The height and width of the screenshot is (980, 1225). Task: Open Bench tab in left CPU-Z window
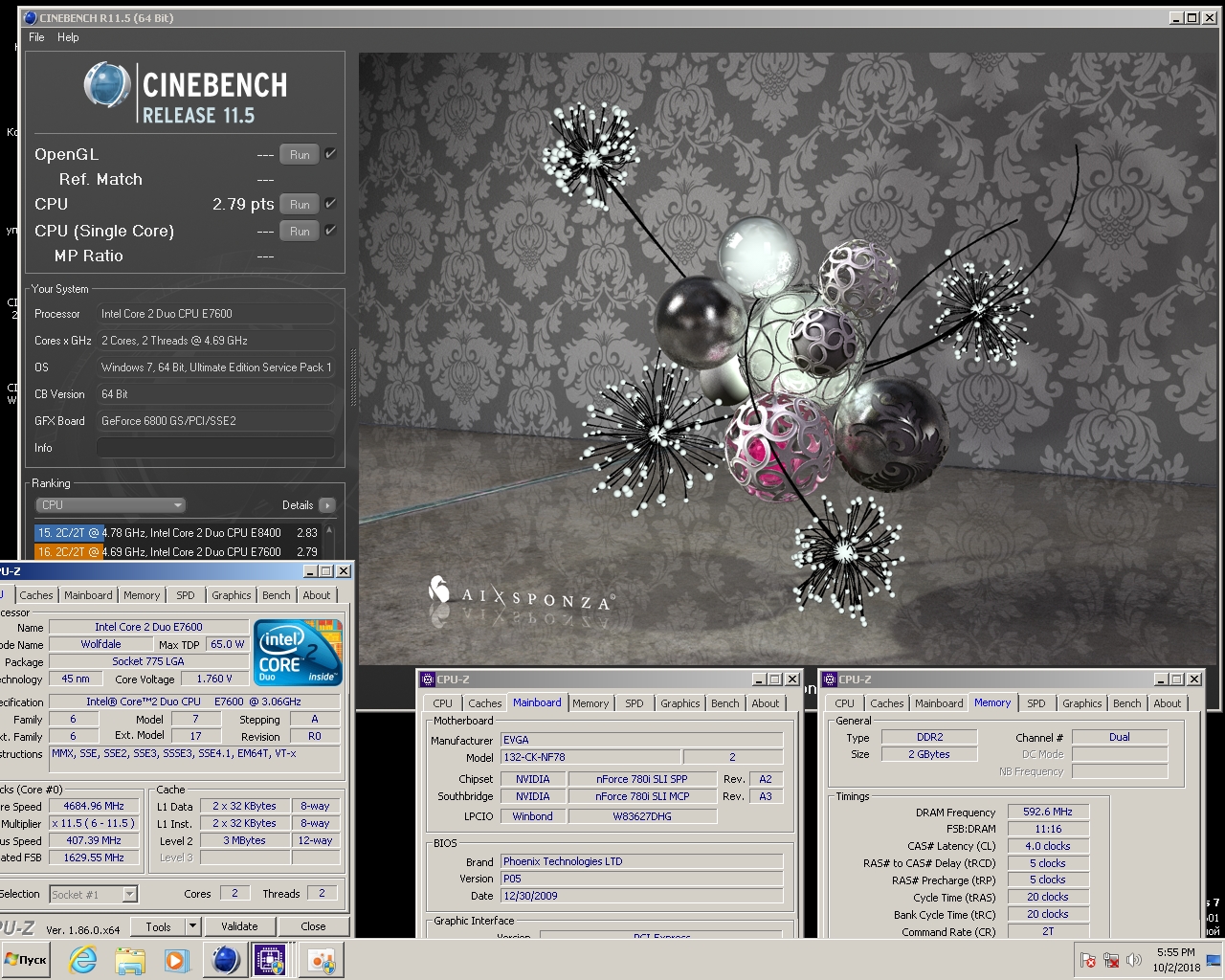[x=277, y=595]
